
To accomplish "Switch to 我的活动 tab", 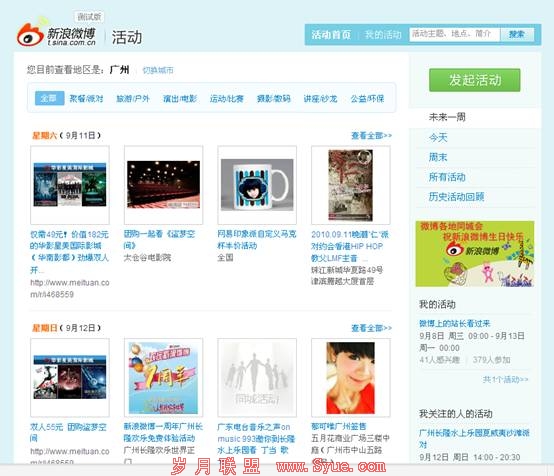I will pos(383,35).
